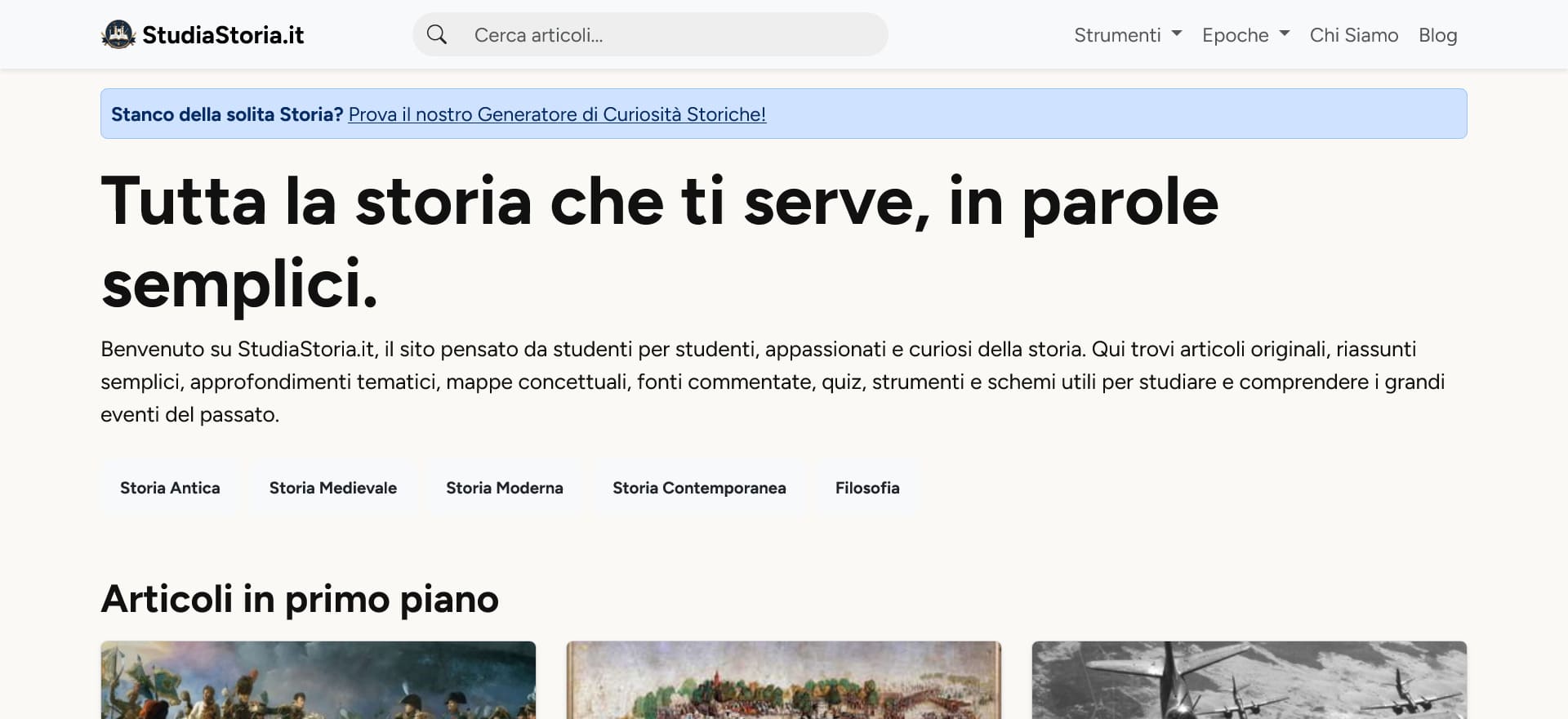This screenshot has height=719, width=1568.
Task: Click the main 'Tutta la storia' headline
Action: click(x=660, y=243)
